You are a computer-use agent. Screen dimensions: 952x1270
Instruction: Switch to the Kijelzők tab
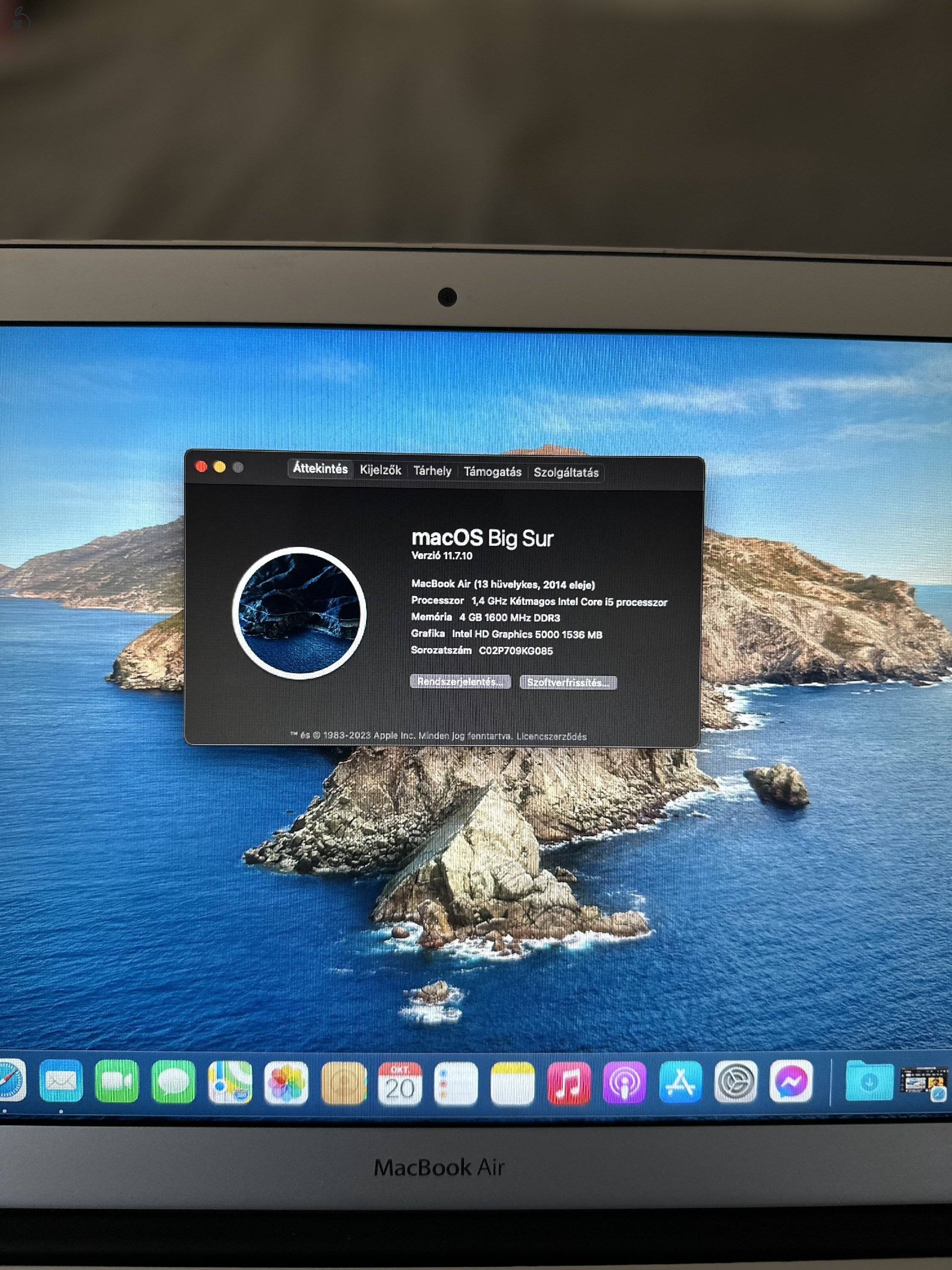[x=380, y=469]
